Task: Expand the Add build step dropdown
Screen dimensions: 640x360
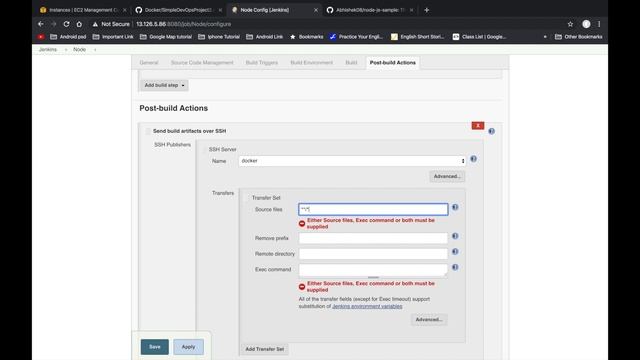Action: coord(164,85)
